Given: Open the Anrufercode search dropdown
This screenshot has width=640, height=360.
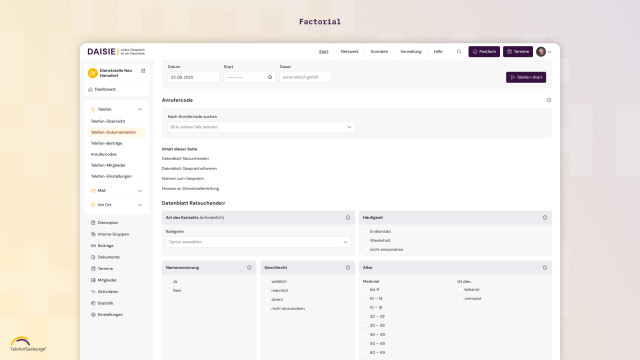Looking at the screenshot, I should pos(261,127).
